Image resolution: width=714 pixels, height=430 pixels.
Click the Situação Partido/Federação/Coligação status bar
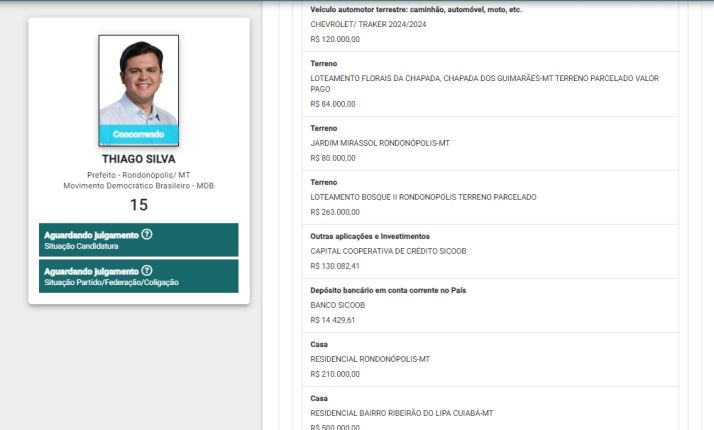point(138,276)
